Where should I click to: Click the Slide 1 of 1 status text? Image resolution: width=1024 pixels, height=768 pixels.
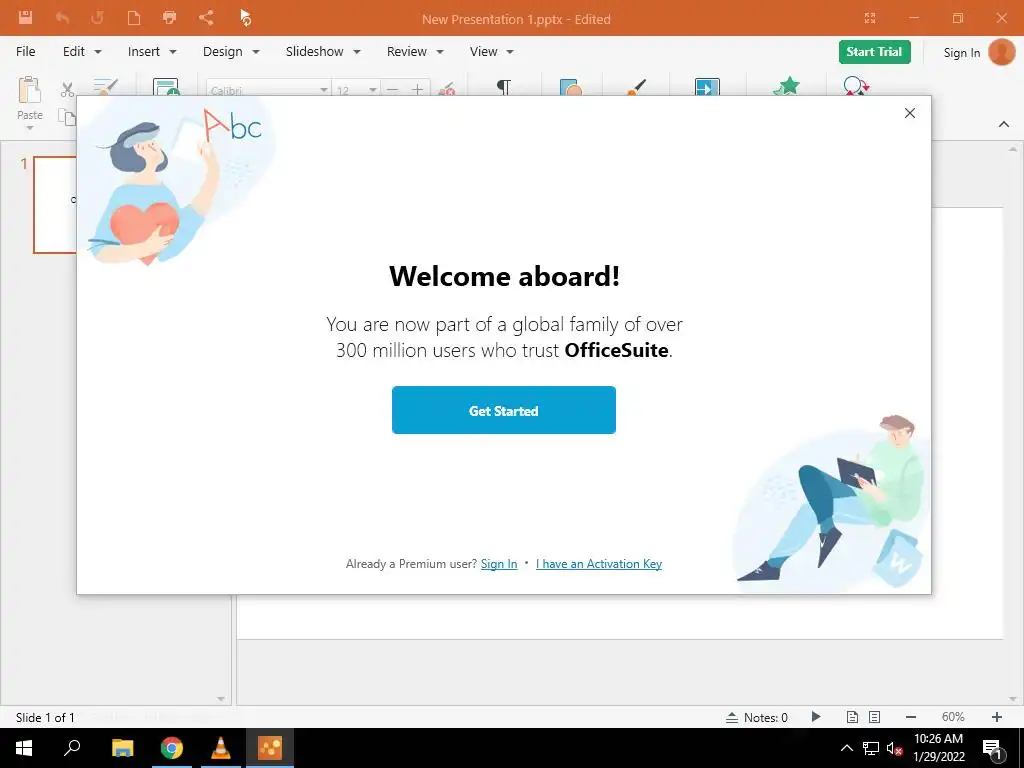pyautogui.click(x=45, y=718)
